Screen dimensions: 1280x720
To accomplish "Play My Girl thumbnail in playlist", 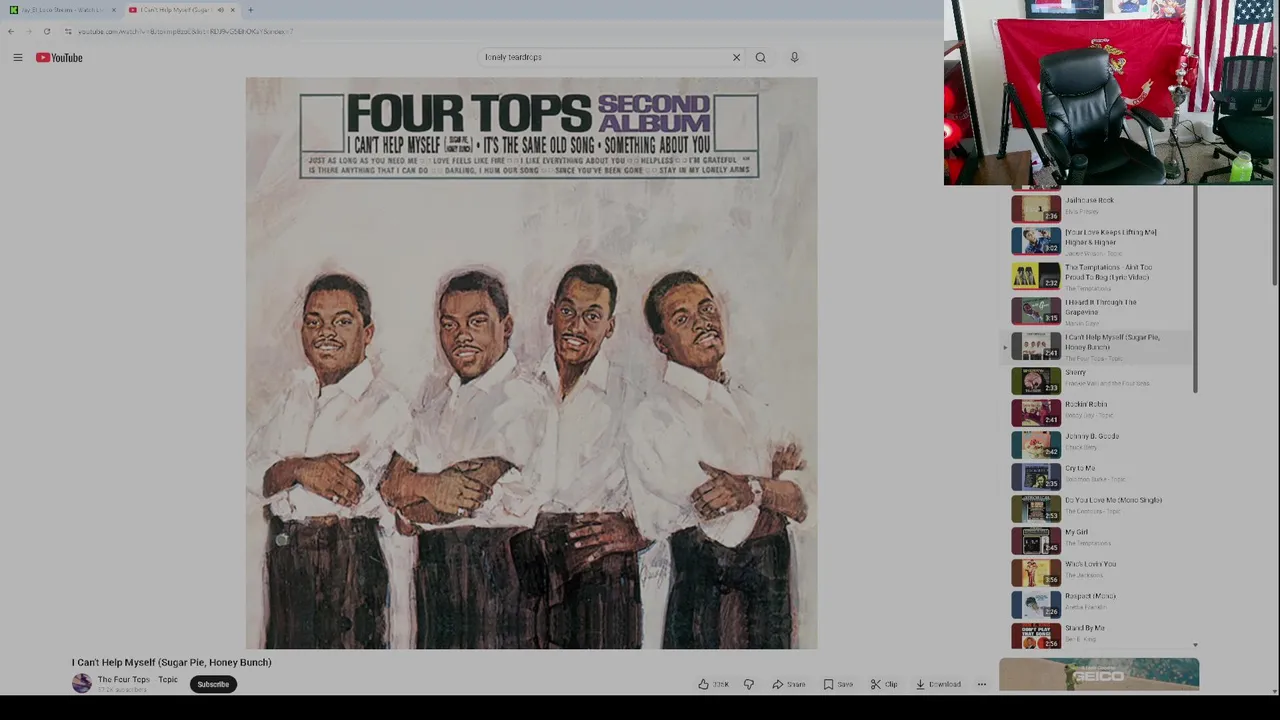I will coord(1036,540).
